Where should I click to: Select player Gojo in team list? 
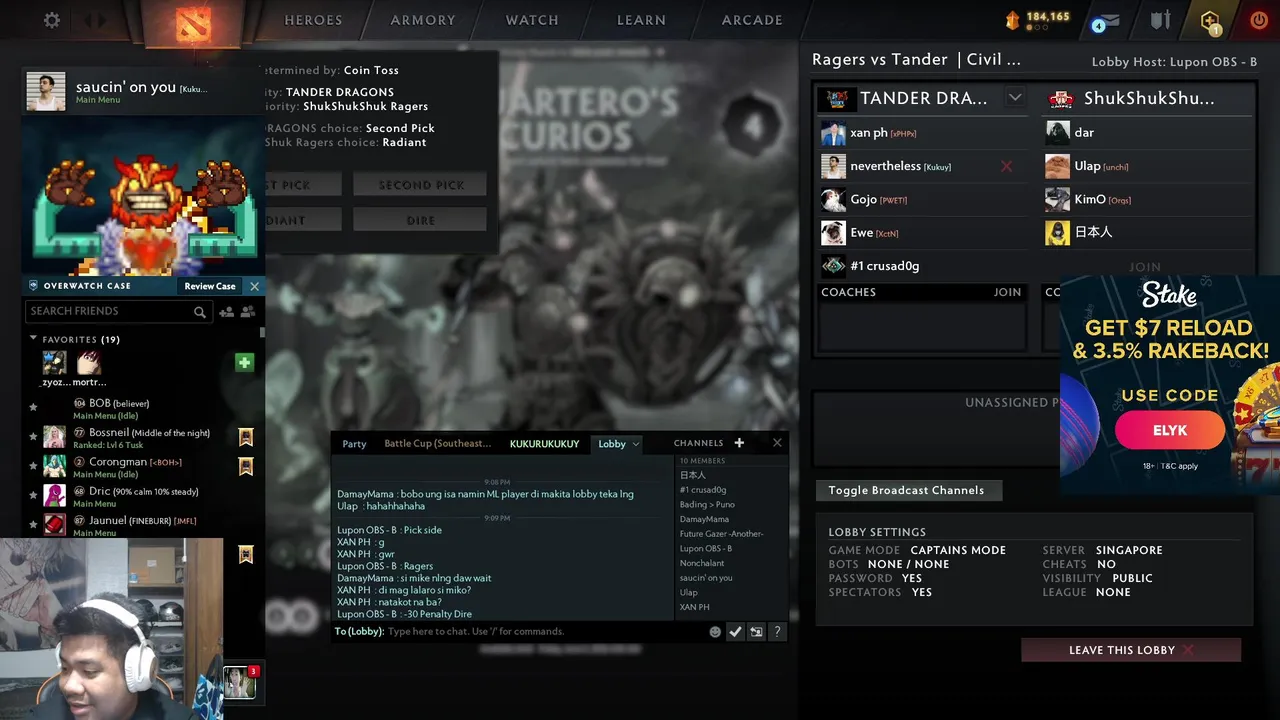[x=922, y=200]
